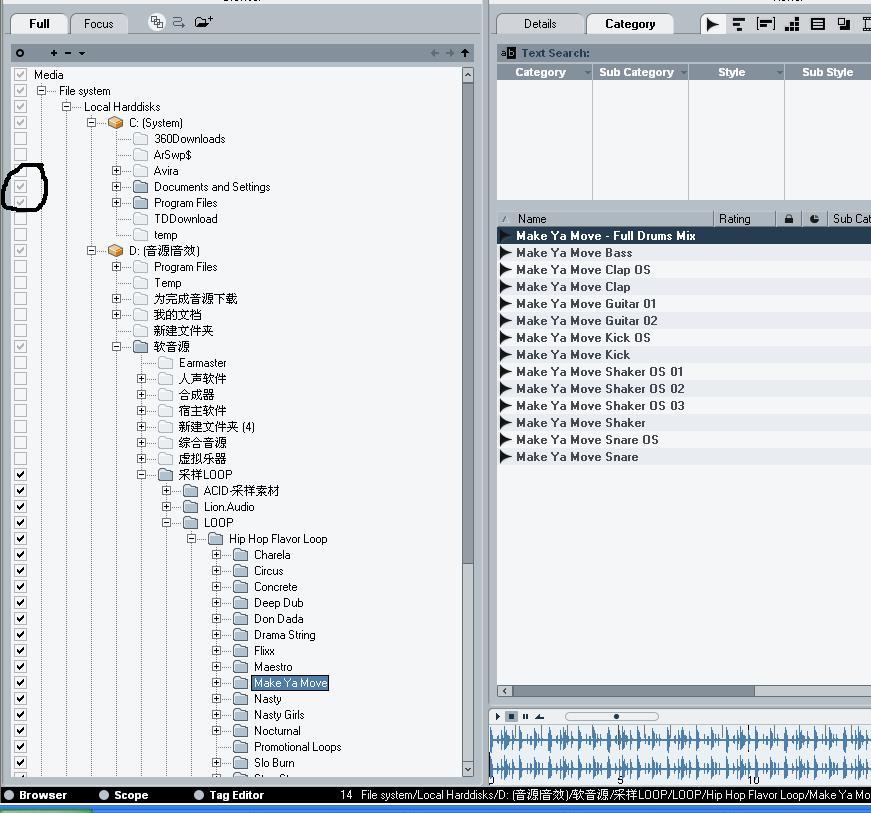871x813 pixels.
Task: Toggle checkbox for Documents and Settings
Action: click(21, 186)
